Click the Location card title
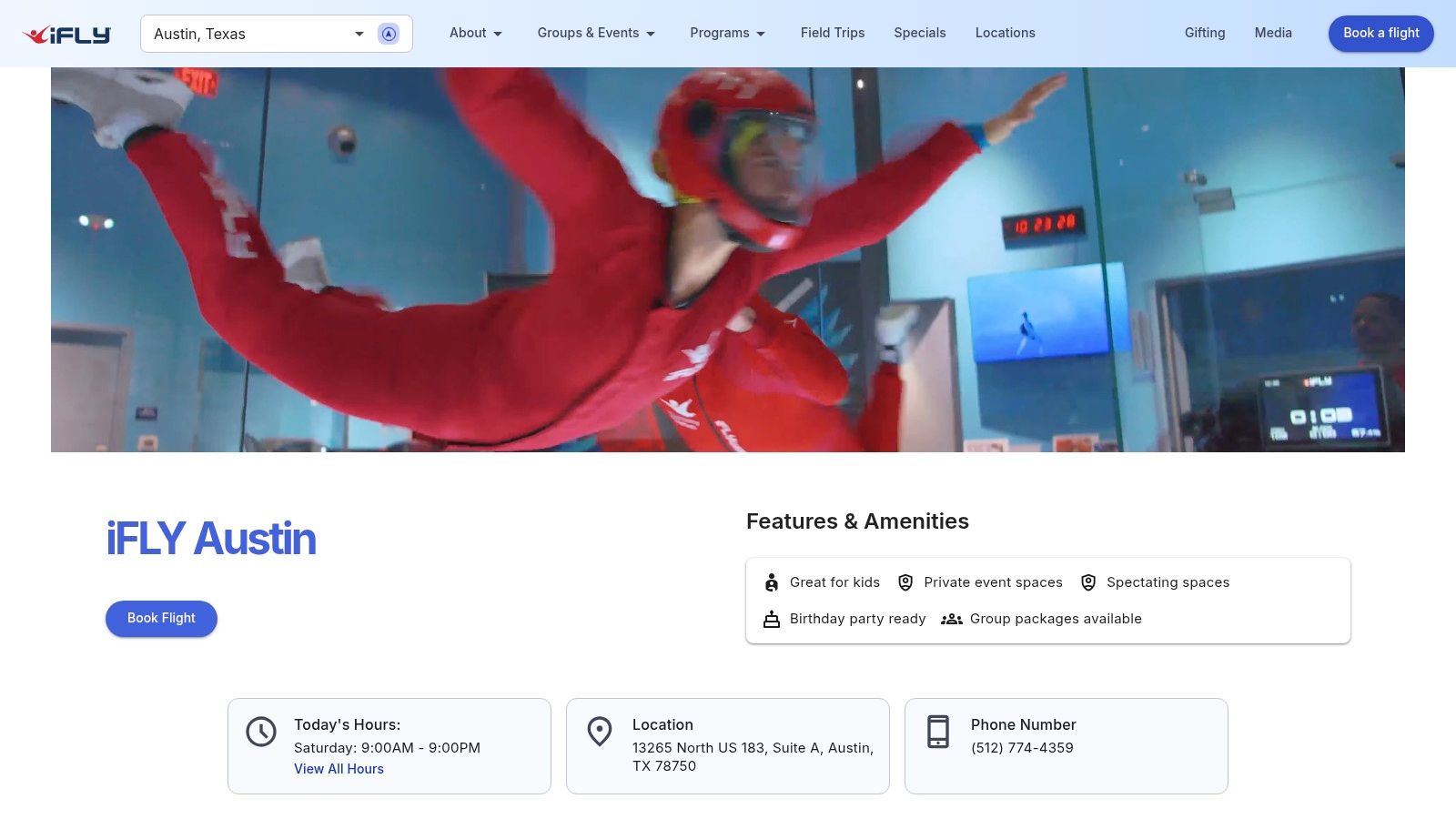1456x819 pixels. [x=662, y=725]
